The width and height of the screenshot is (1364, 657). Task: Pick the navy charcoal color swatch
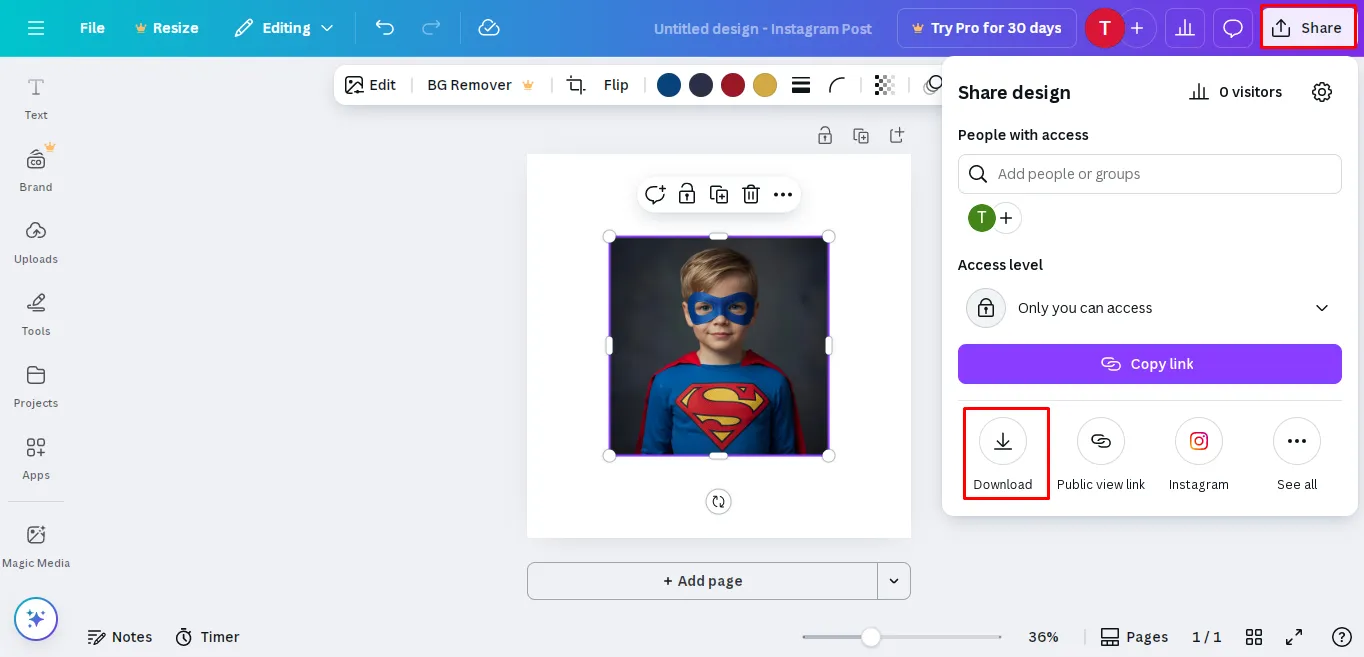point(701,85)
